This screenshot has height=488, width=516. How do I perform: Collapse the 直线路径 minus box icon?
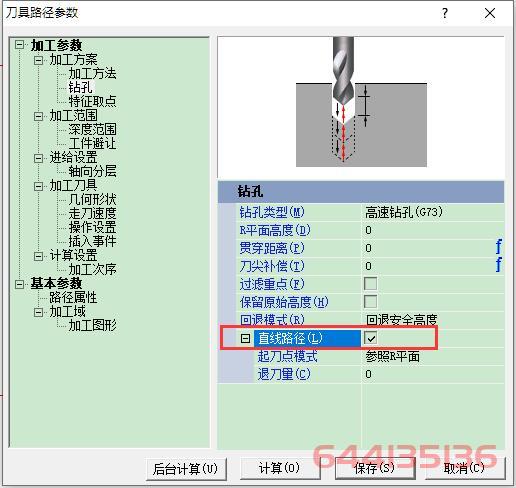[245, 339]
